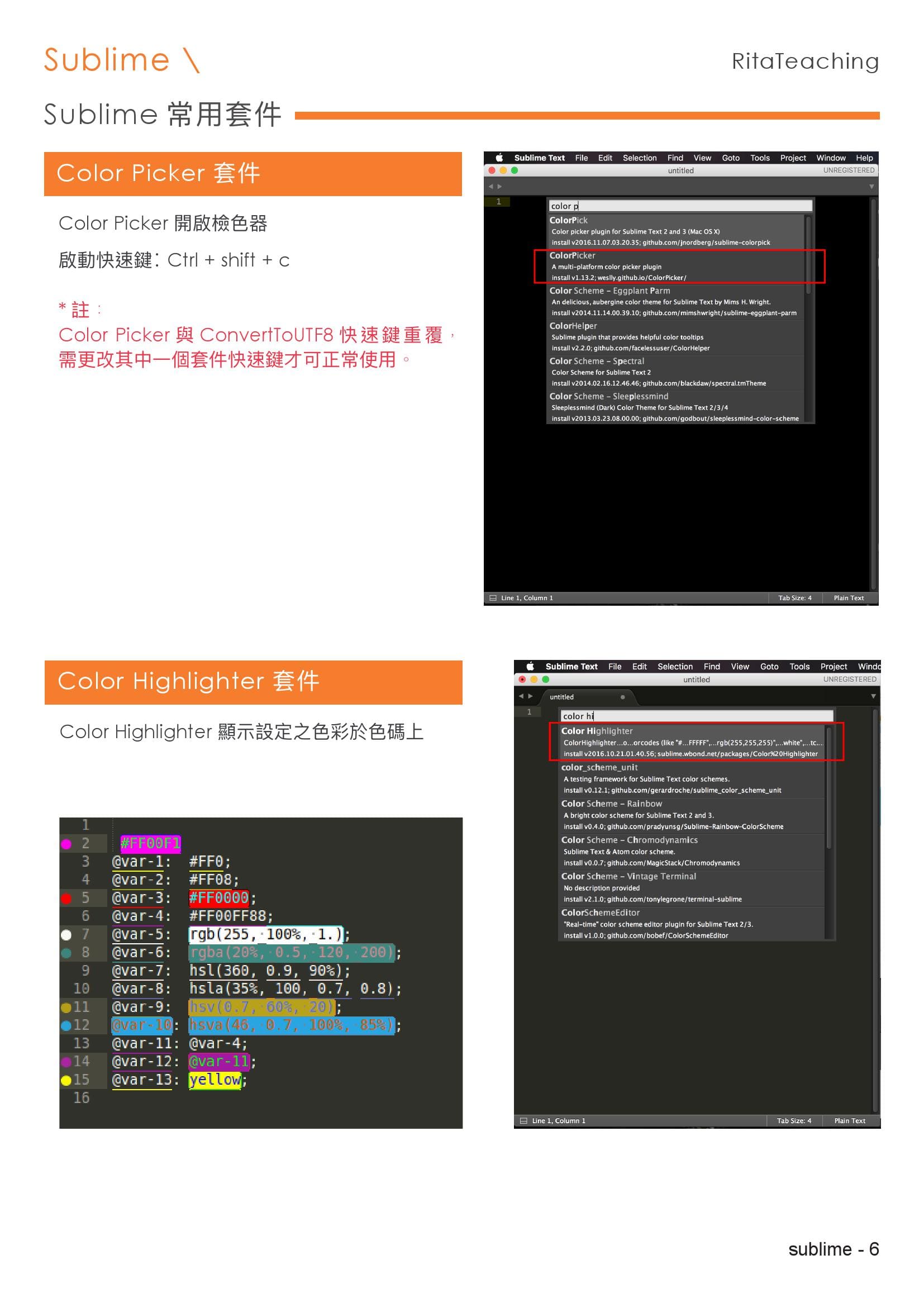Open the tab list dropdown arrow in top window
This screenshot has height=1307, width=924.
tap(871, 187)
